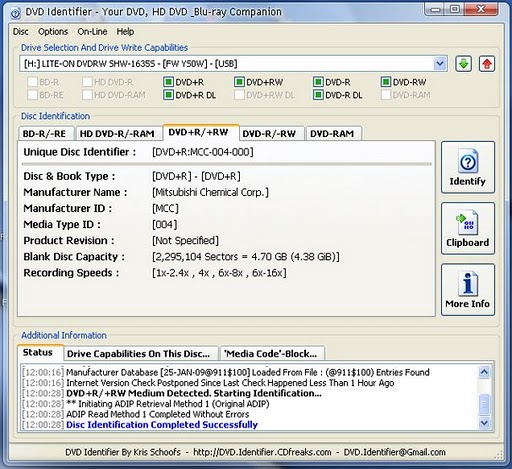The width and height of the screenshot is (512, 469).
Task: Click the recording speeds value 1x-2.4x
Action: coord(219,273)
